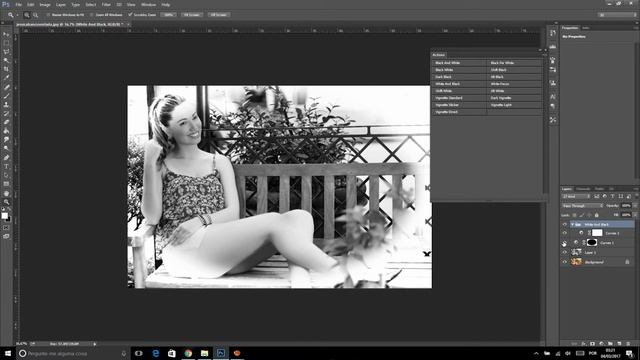Open the layer blend mode dropdown
Screen dimensions: 640x360
click(x=582, y=206)
